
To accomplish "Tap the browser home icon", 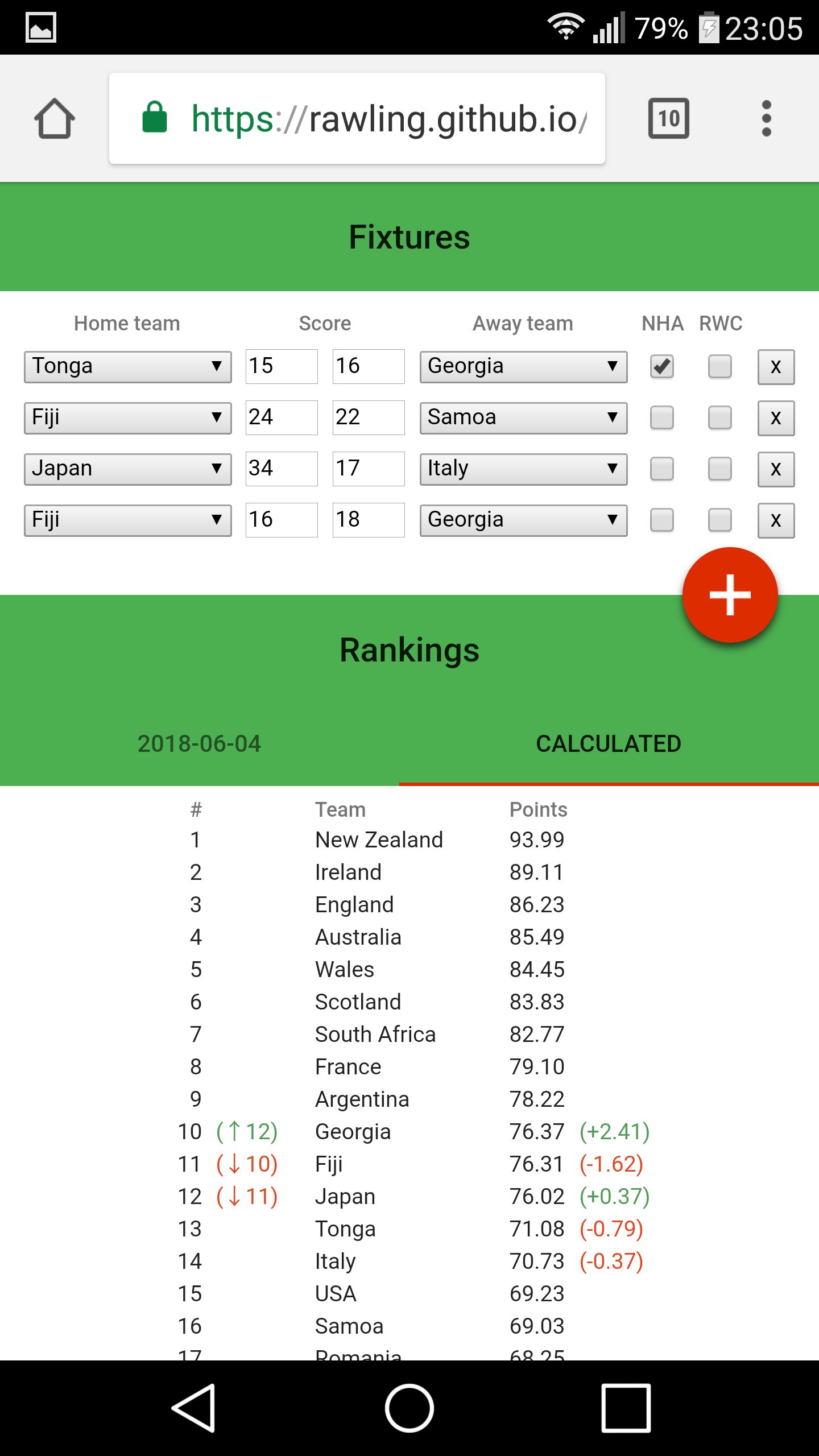I will point(55,119).
